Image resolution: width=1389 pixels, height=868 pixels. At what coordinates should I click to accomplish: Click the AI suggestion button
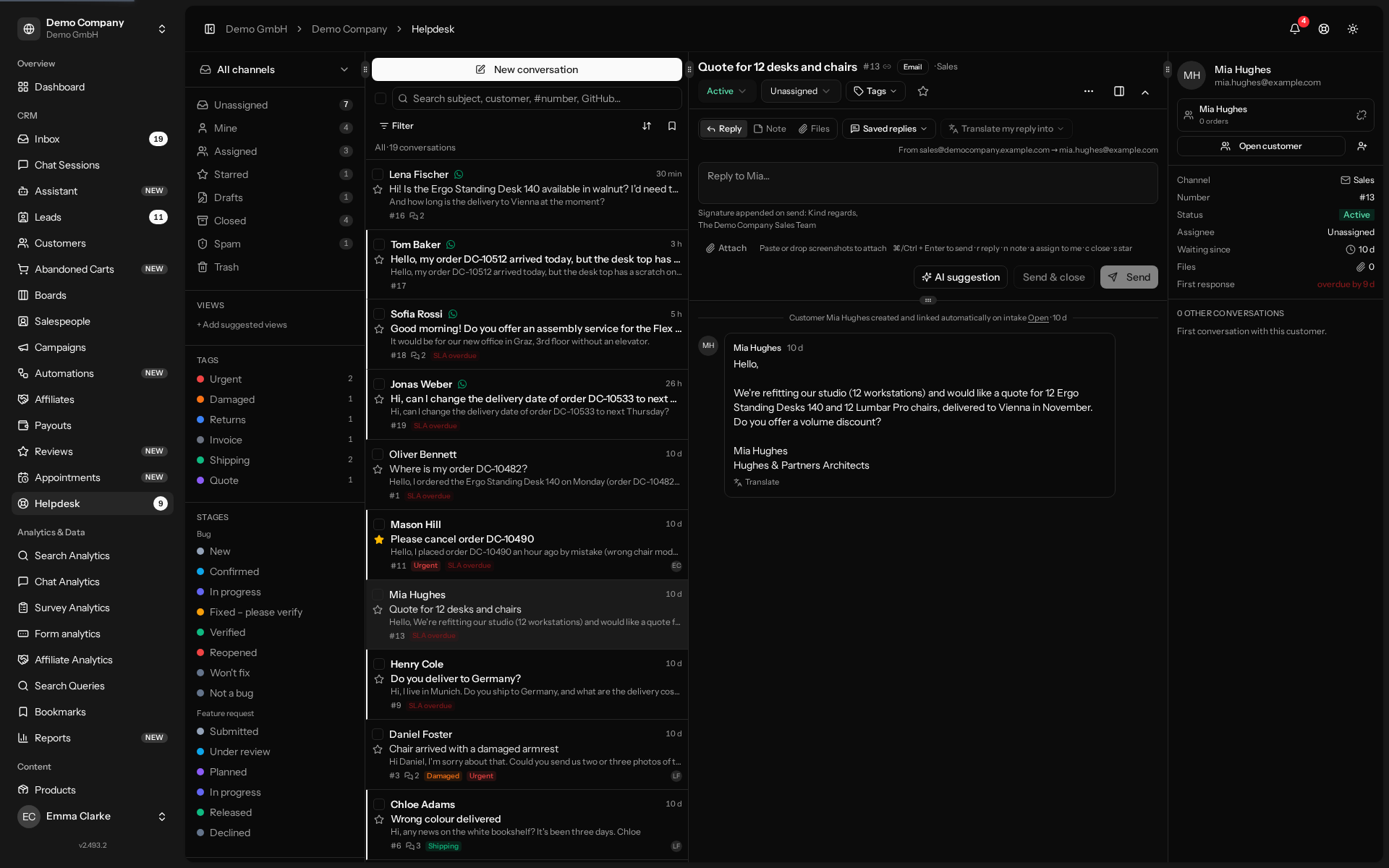click(961, 277)
